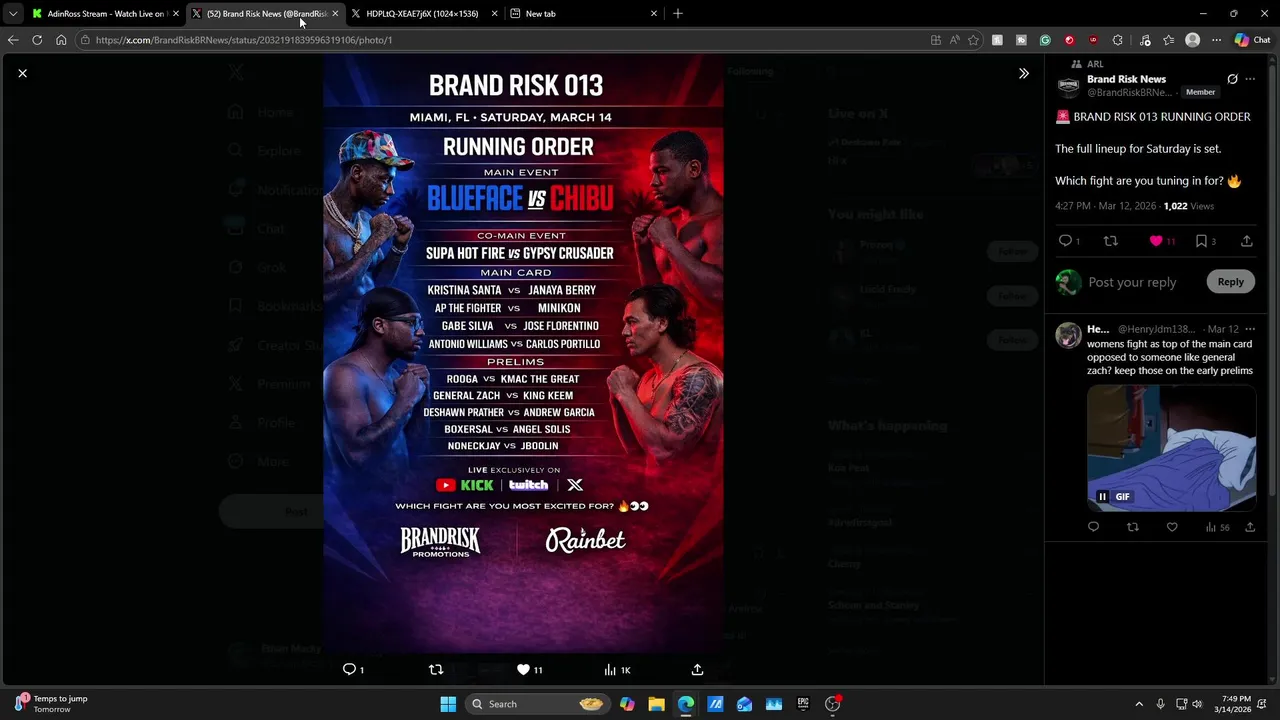Open Brand Risk News profile name

coord(1126,79)
